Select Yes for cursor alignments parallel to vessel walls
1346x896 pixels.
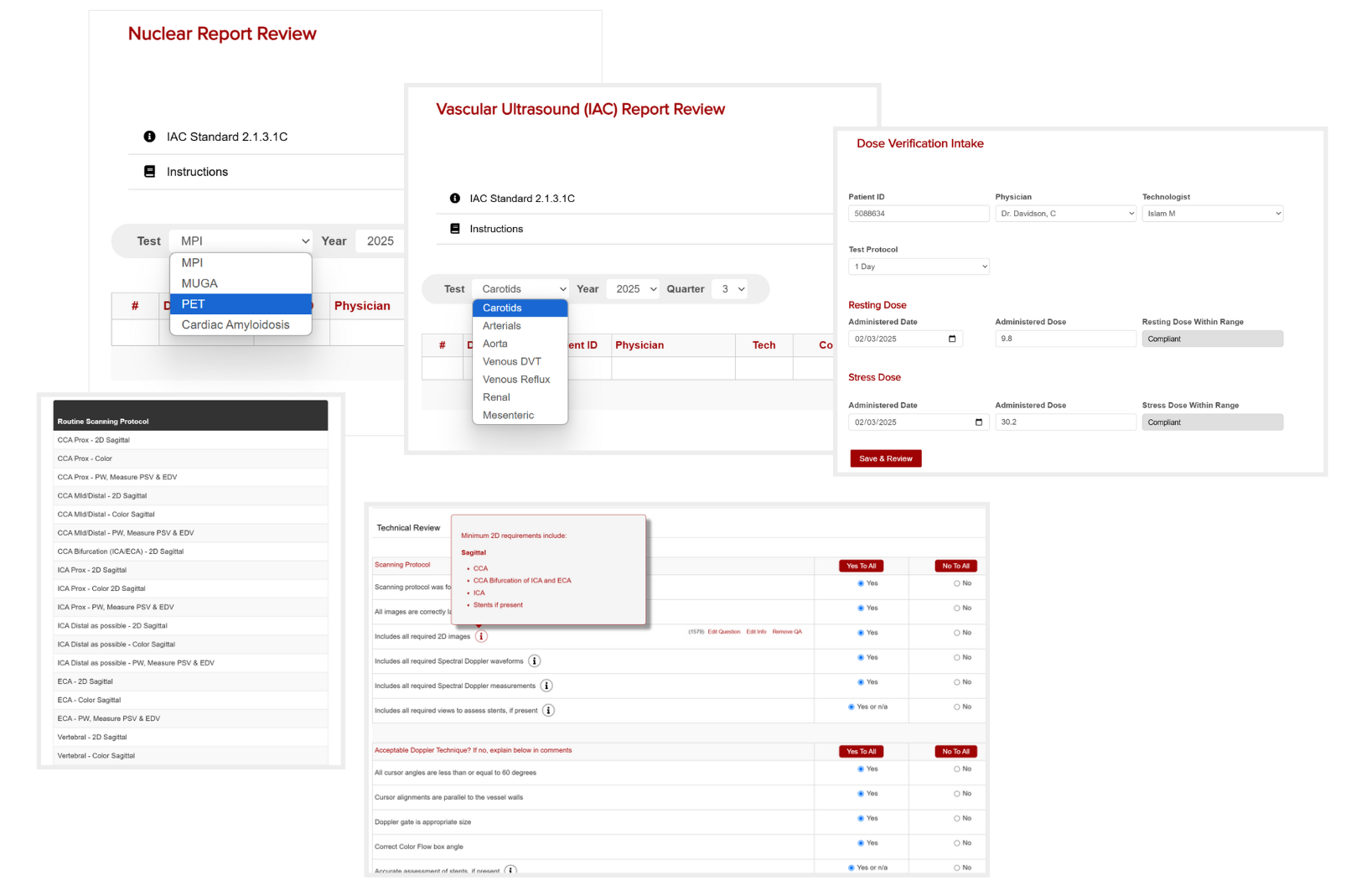click(x=861, y=794)
